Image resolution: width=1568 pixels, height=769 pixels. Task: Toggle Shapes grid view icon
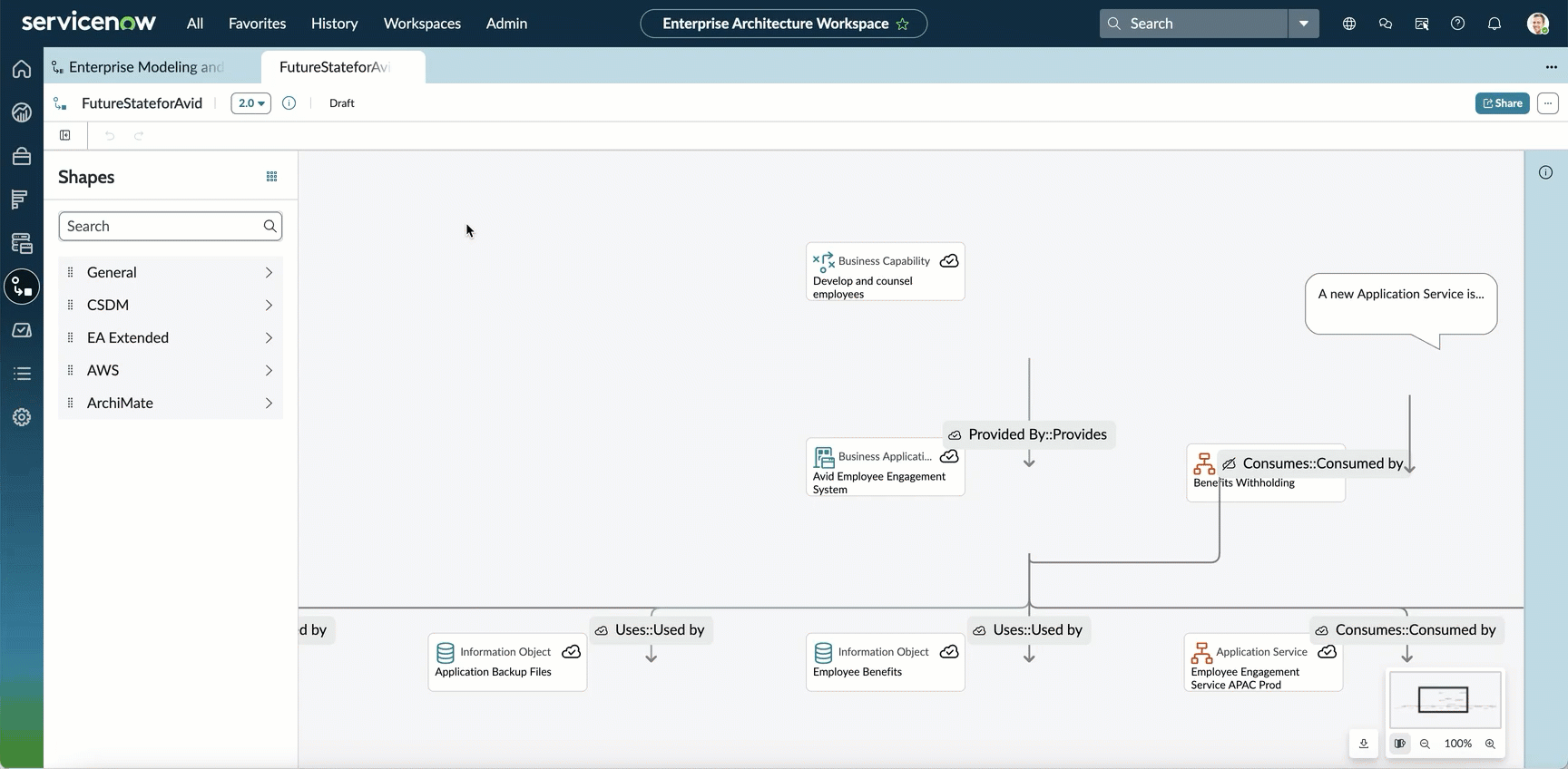271,177
